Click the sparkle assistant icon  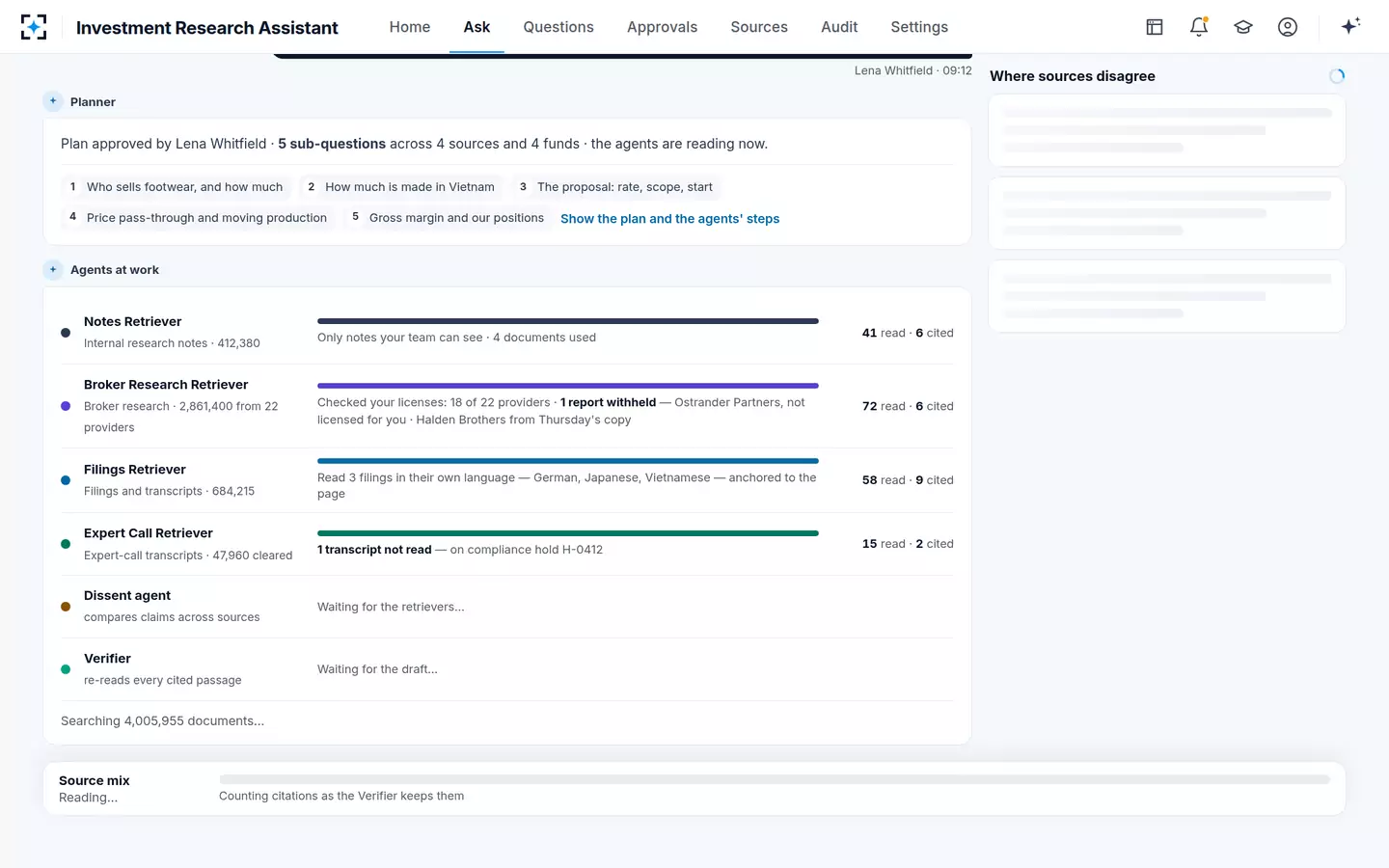[x=1350, y=26]
